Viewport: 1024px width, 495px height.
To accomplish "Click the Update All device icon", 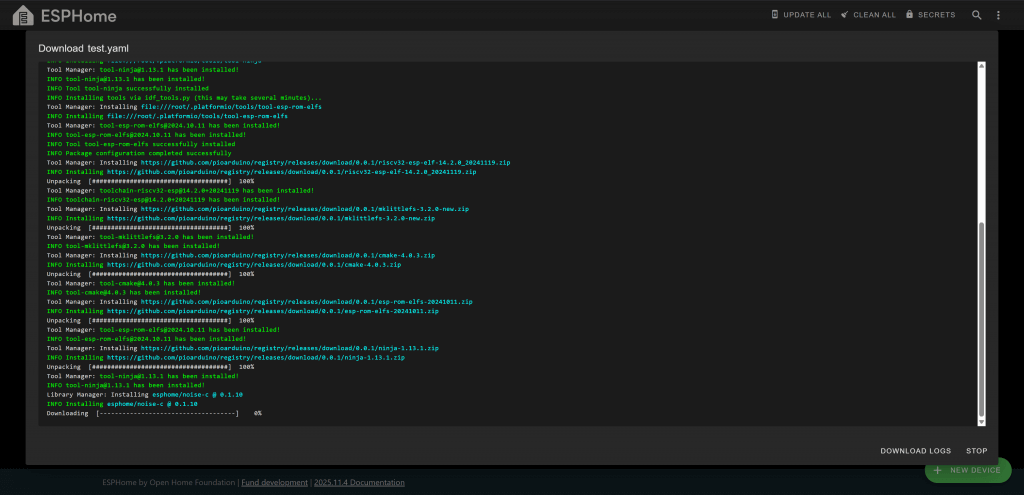I will point(775,15).
